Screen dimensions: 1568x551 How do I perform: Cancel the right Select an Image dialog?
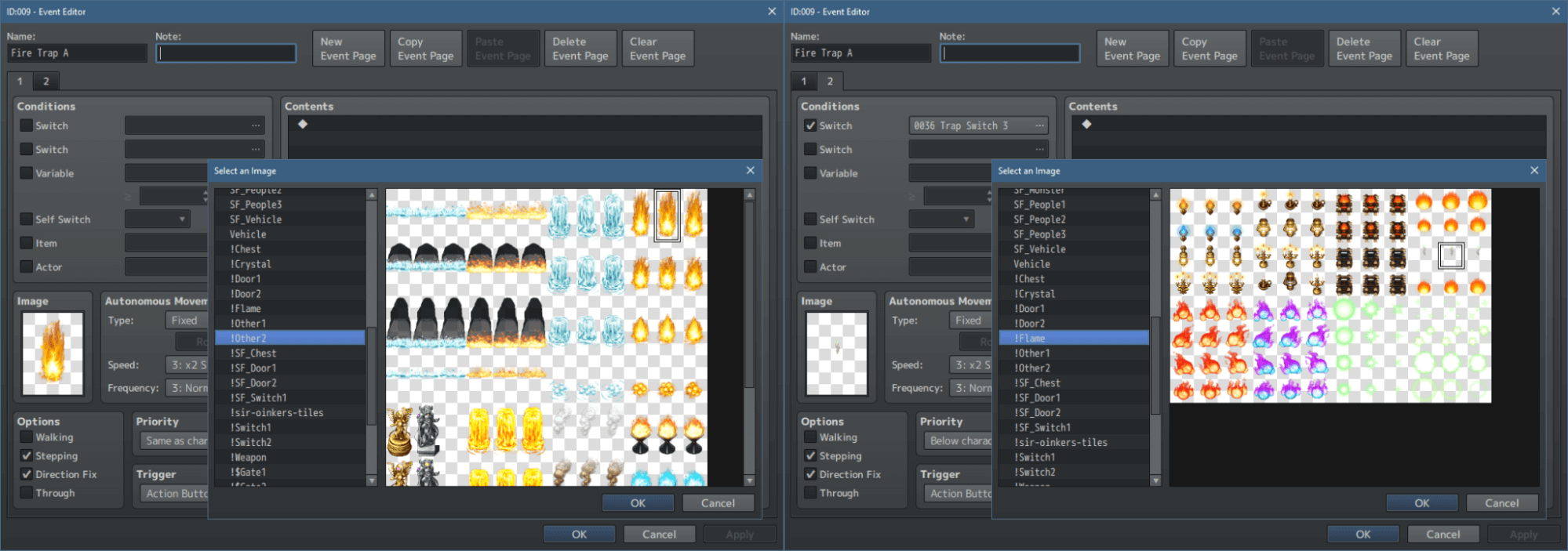click(x=1501, y=503)
